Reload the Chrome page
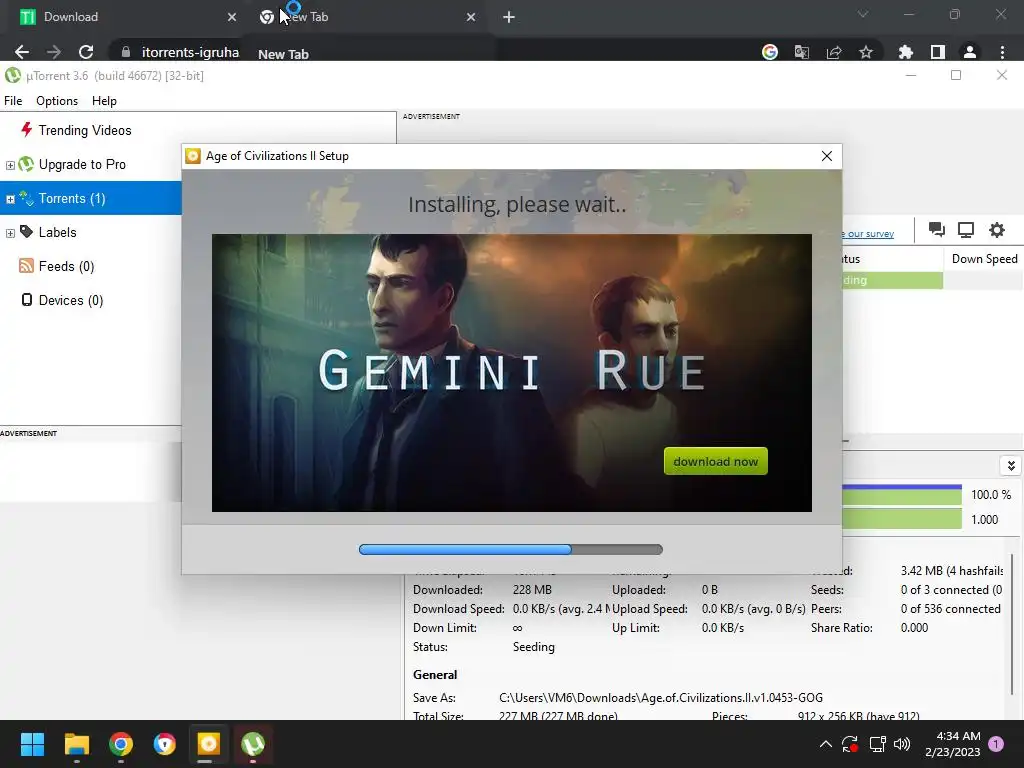The height and width of the screenshot is (768, 1024). click(x=86, y=52)
